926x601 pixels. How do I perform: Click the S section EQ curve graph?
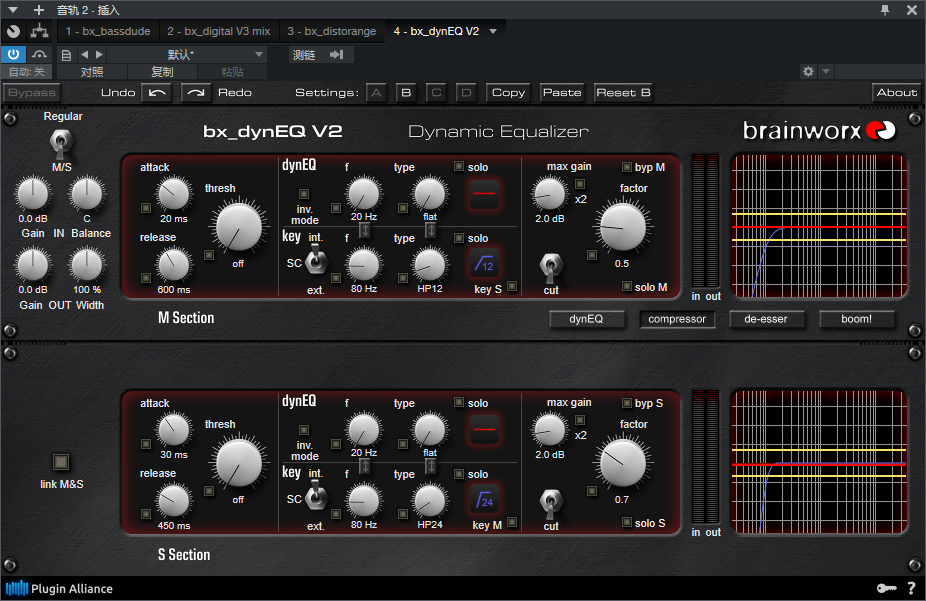(819, 462)
